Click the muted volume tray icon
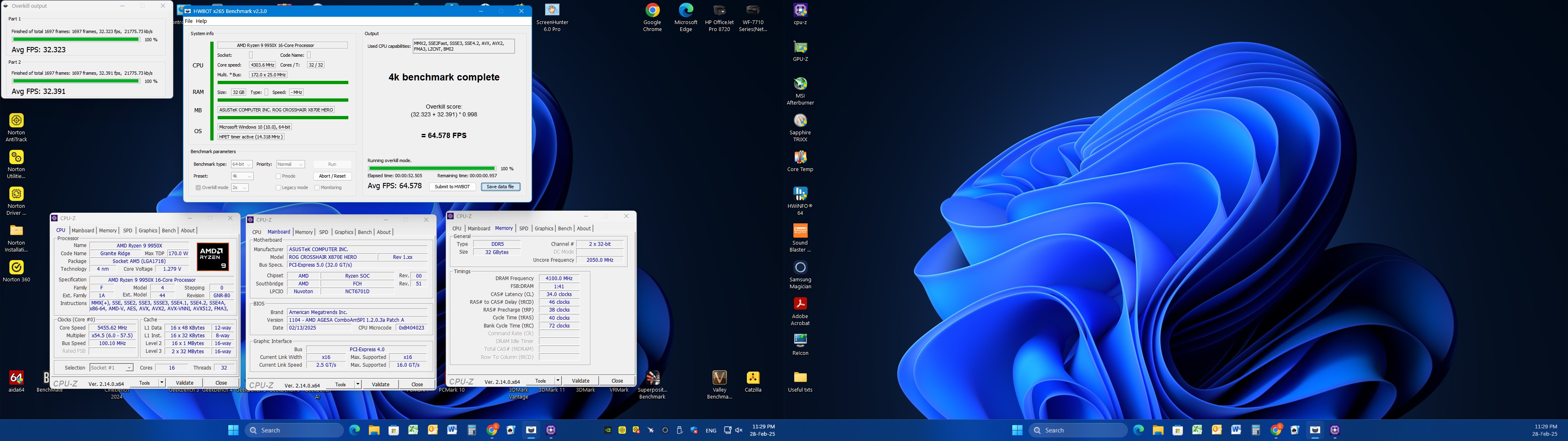 [739, 430]
